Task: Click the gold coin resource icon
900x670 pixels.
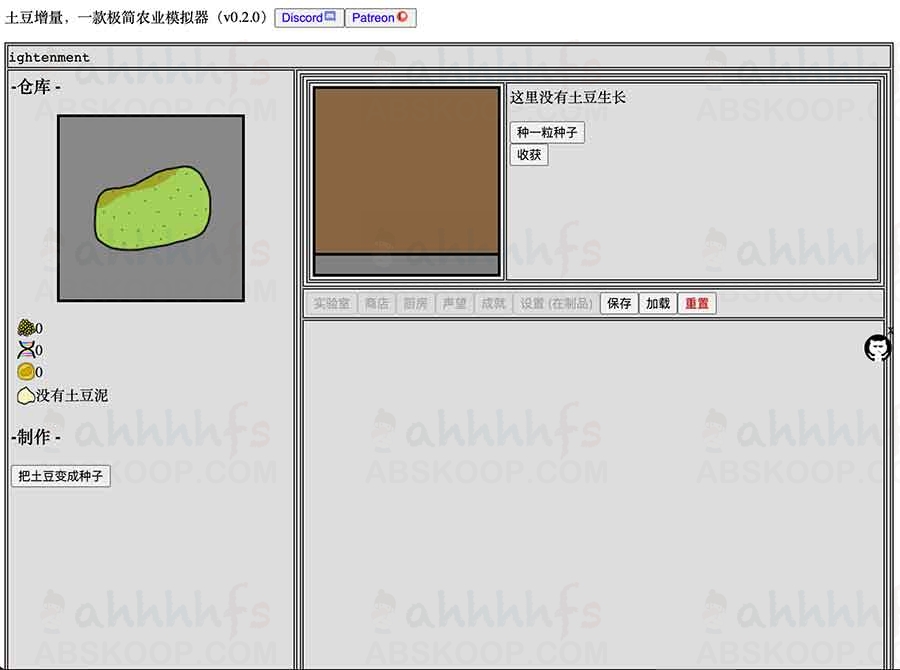Action: tap(26, 372)
